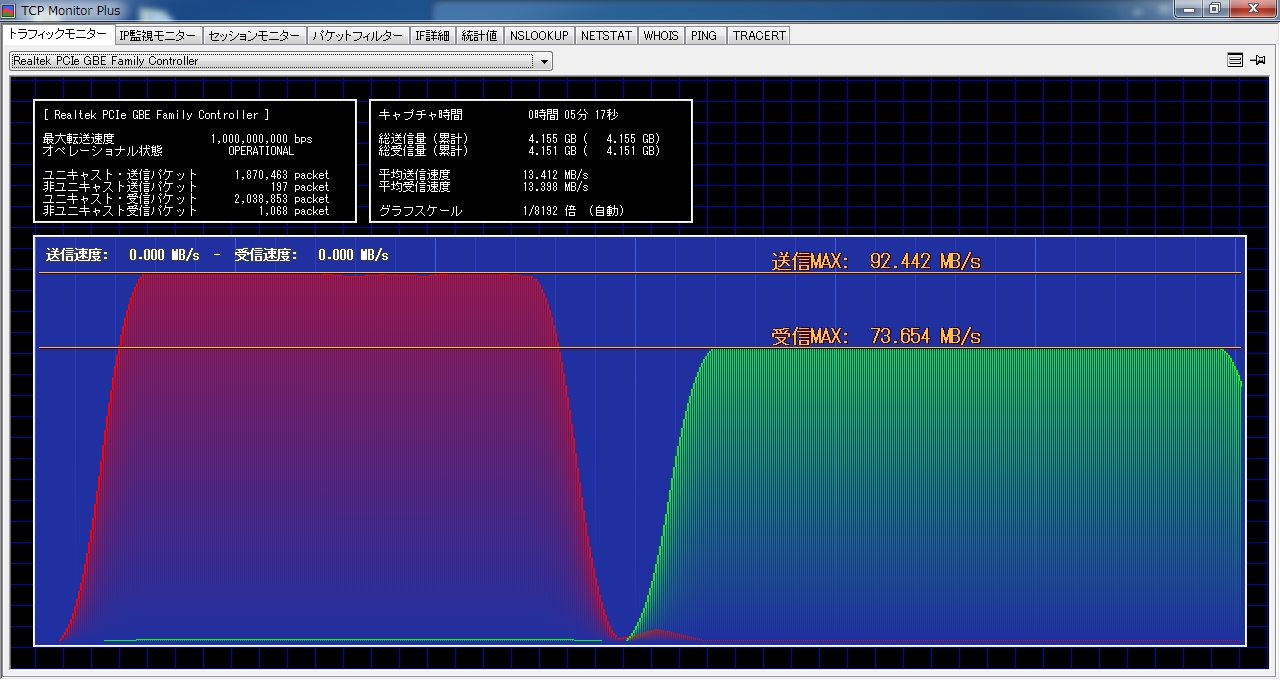Open the IP監視モニター tab
Screen dimensions: 1280x680
[158, 35]
